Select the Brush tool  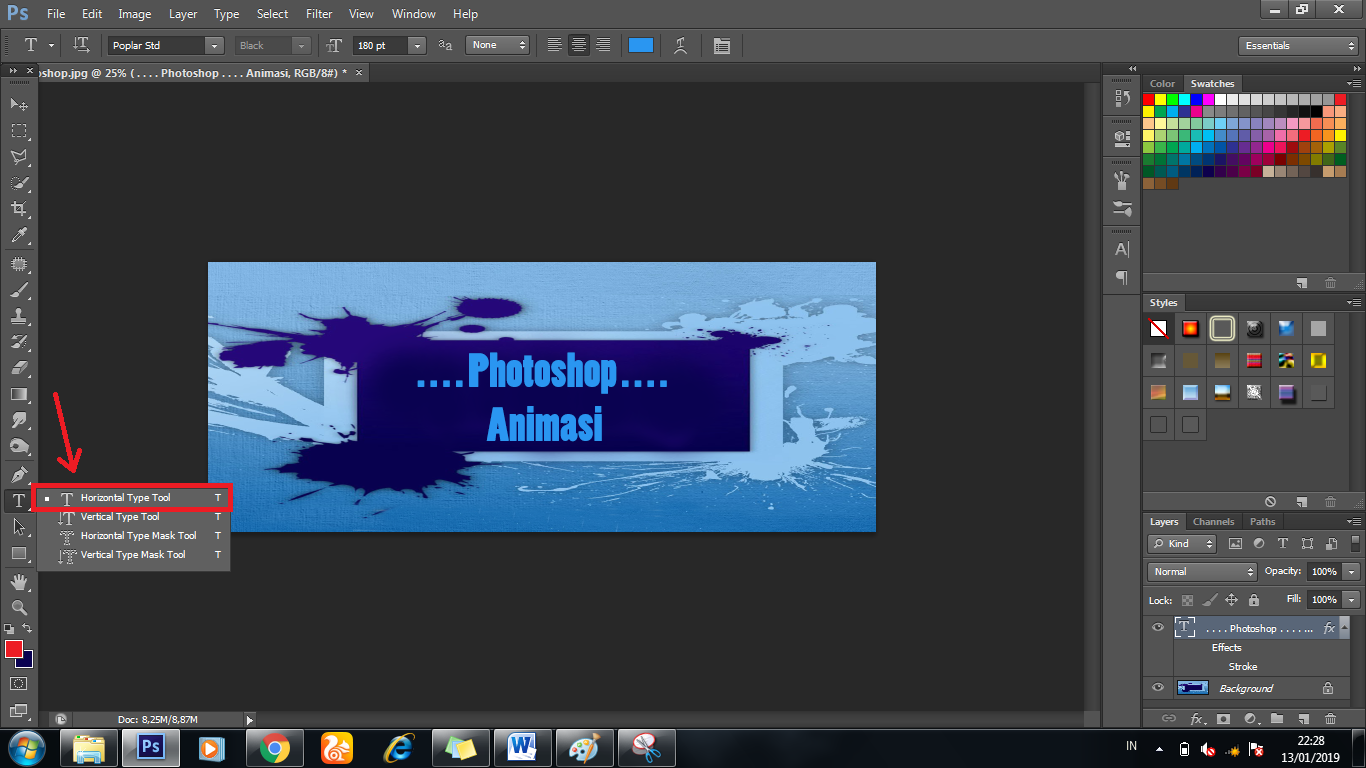click(18, 290)
